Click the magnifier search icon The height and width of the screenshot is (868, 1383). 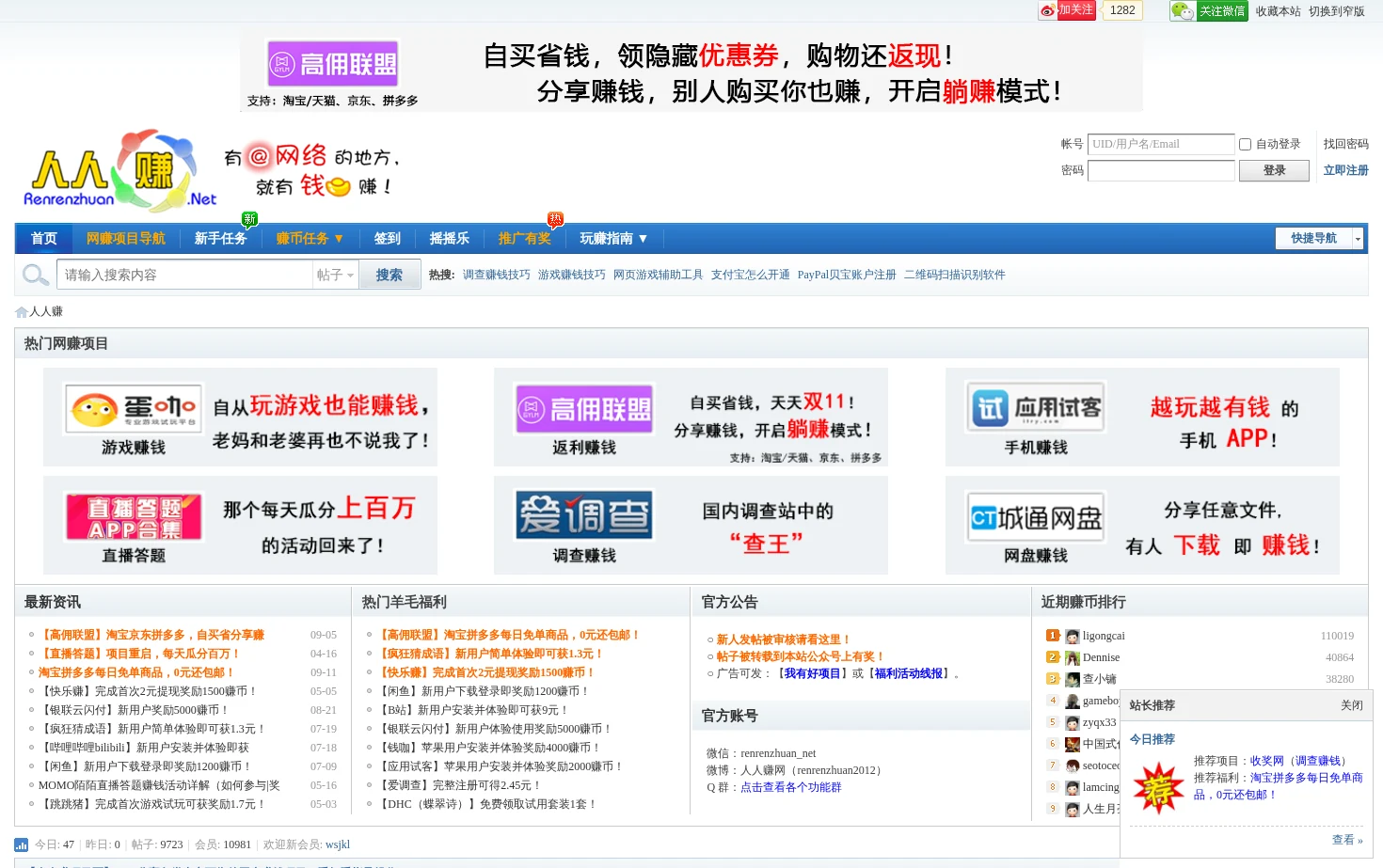[36, 275]
